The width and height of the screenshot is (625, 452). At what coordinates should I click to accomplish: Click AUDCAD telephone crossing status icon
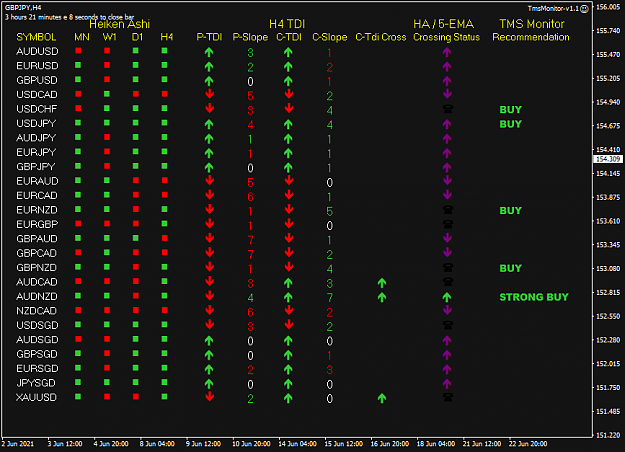tap(448, 282)
